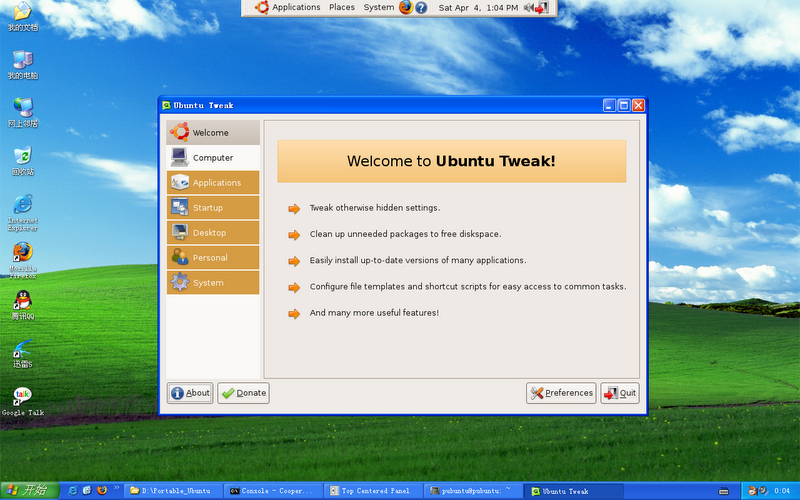Click the 'And many more useful features' text

pyautogui.click(x=374, y=313)
